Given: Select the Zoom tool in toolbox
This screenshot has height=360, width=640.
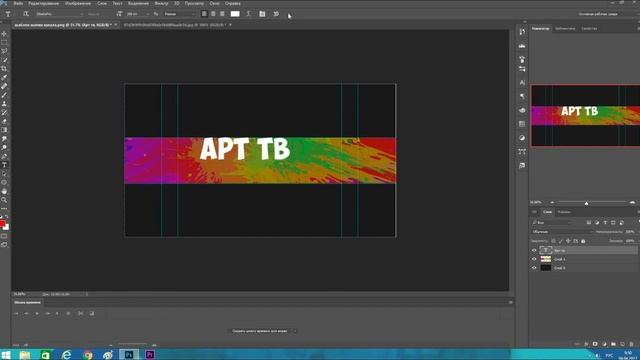Looking at the screenshot, I should click(4, 200).
